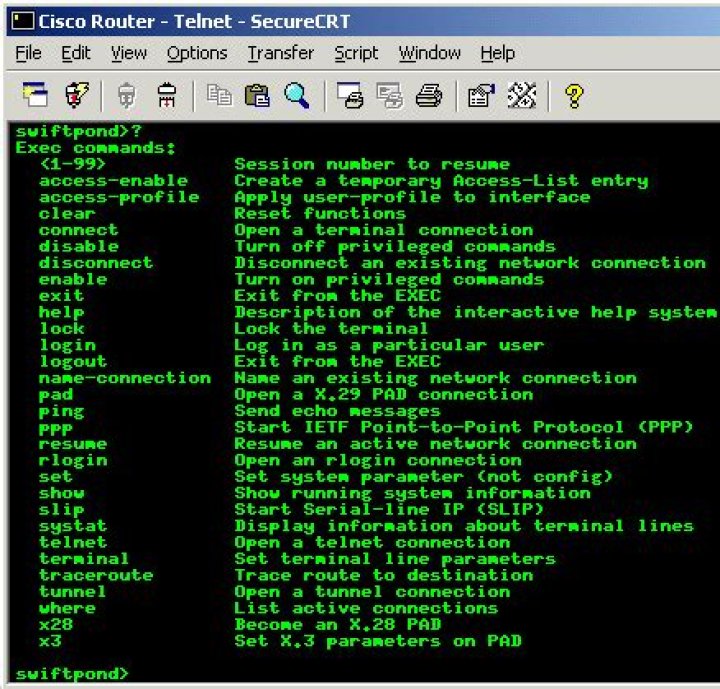Click the bottom swiftpond> prompt line
This screenshot has height=689, width=720.
tap(72, 673)
